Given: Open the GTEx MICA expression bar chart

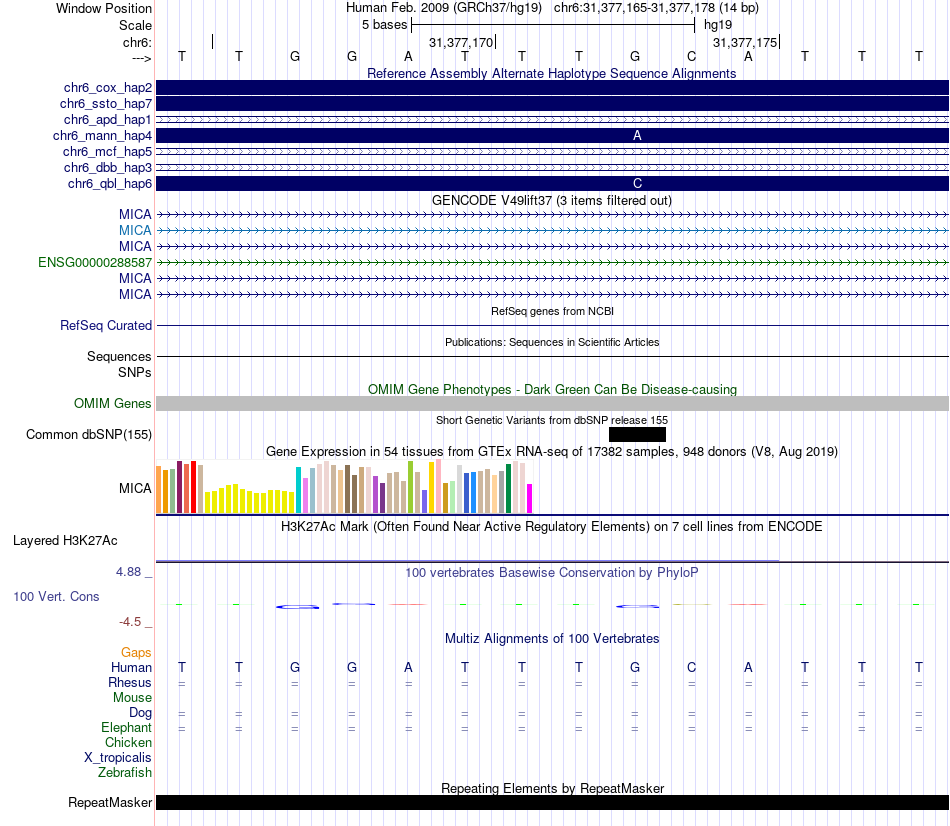Looking at the screenshot, I should [344, 487].
